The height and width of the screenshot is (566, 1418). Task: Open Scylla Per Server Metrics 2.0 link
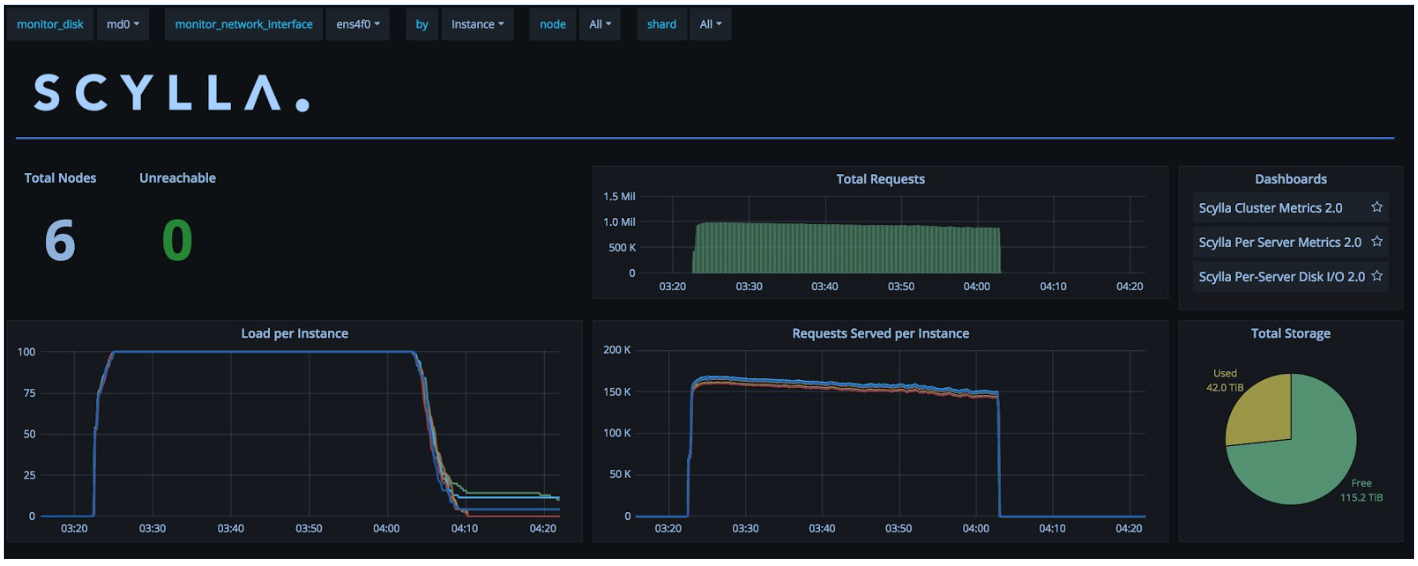click(x=1279, y=242)
